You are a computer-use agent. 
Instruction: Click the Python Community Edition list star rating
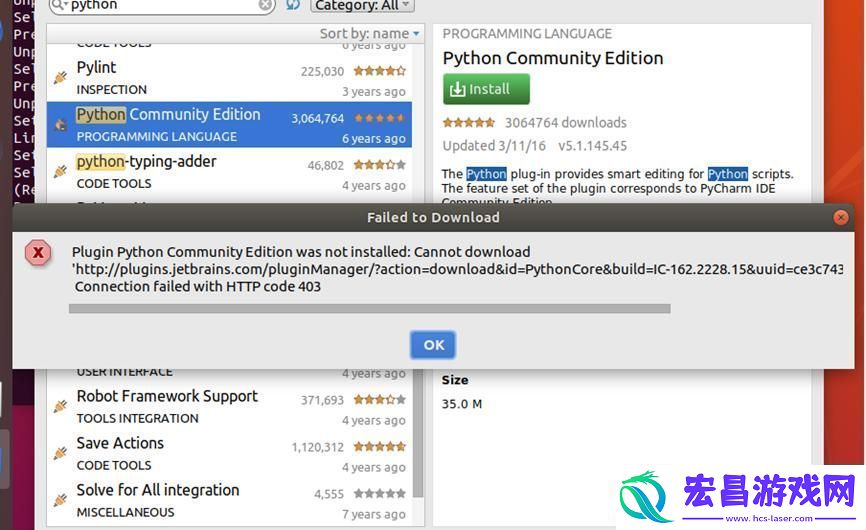point(379,118)
